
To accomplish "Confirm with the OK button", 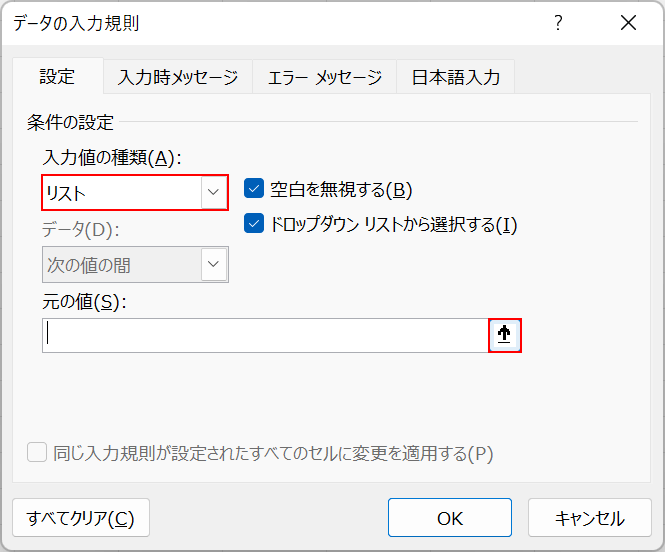I will coord(450,518).
